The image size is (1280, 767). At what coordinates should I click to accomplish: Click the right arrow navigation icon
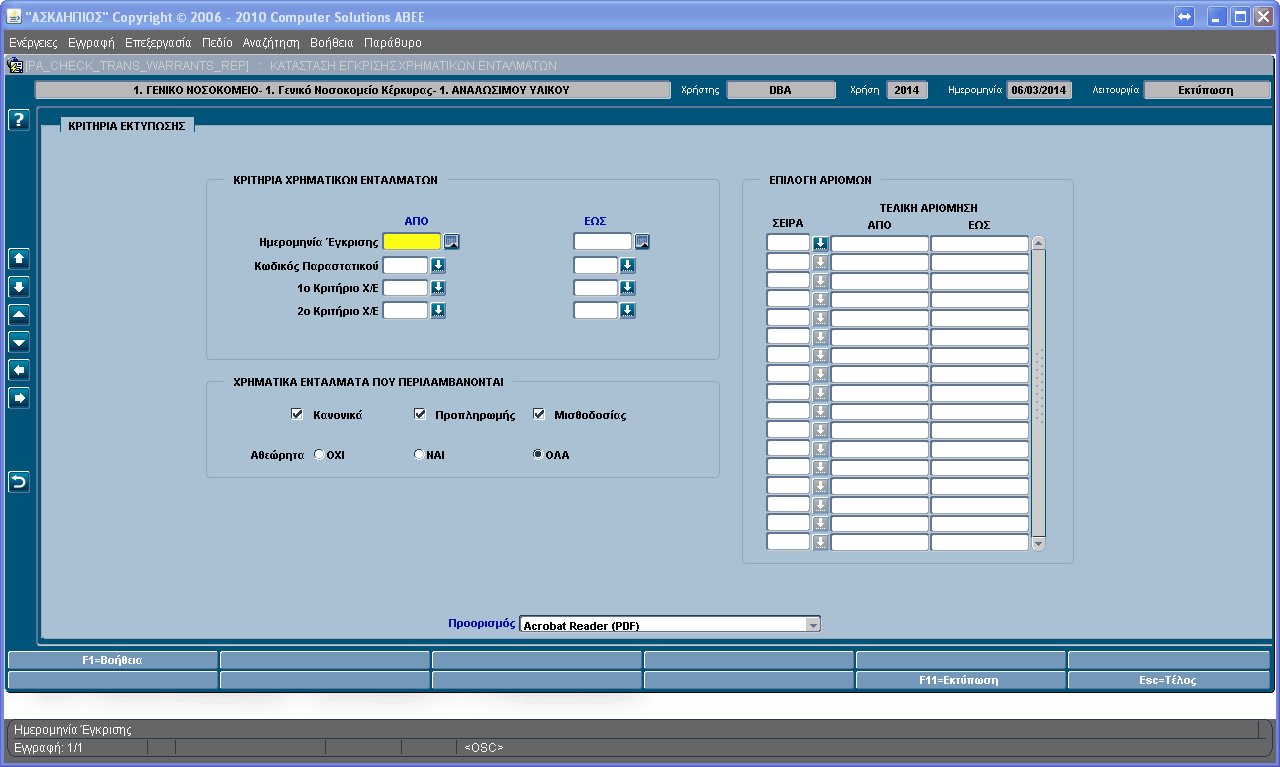click(x=18, y=399)
